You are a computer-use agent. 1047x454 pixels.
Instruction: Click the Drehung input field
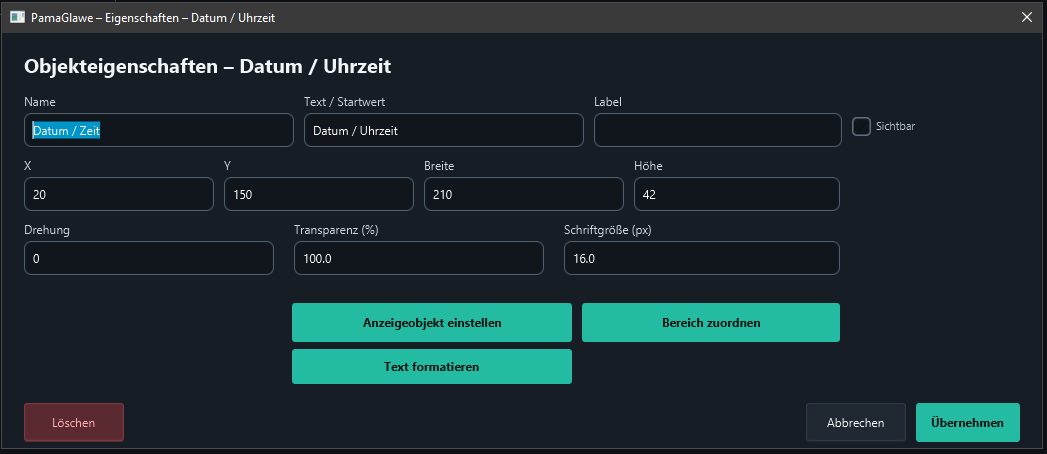pos(149,258)
